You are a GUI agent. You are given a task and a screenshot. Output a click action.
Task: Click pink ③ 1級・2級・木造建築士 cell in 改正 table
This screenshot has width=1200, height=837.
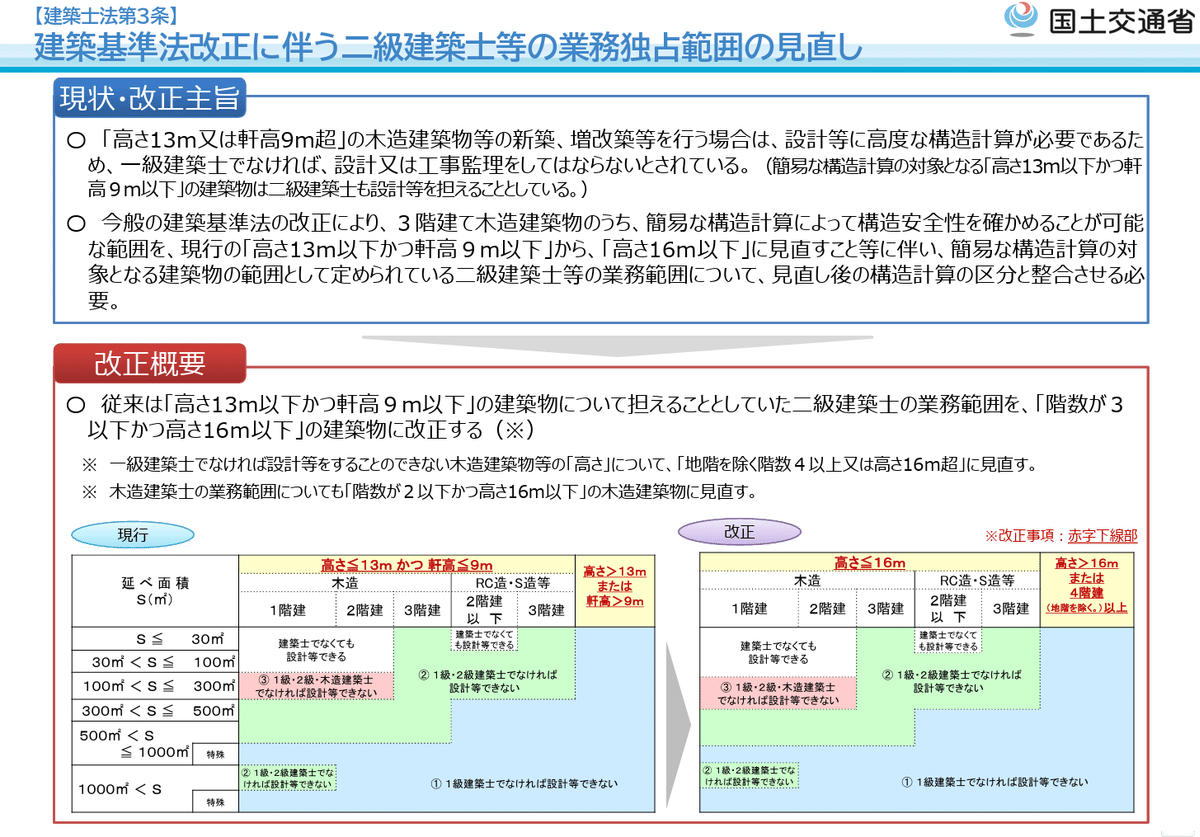pyautogui.click(x=777, y=693)
